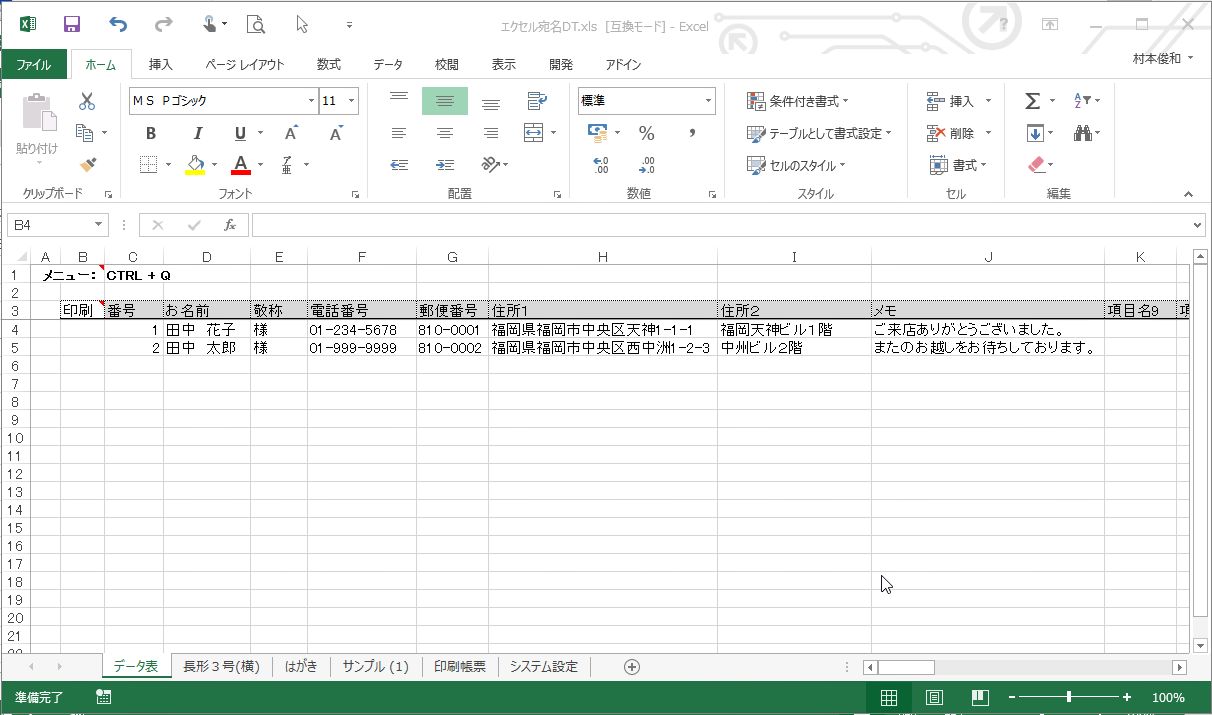Click the zoom slider in status bar

coord(1069,697)
